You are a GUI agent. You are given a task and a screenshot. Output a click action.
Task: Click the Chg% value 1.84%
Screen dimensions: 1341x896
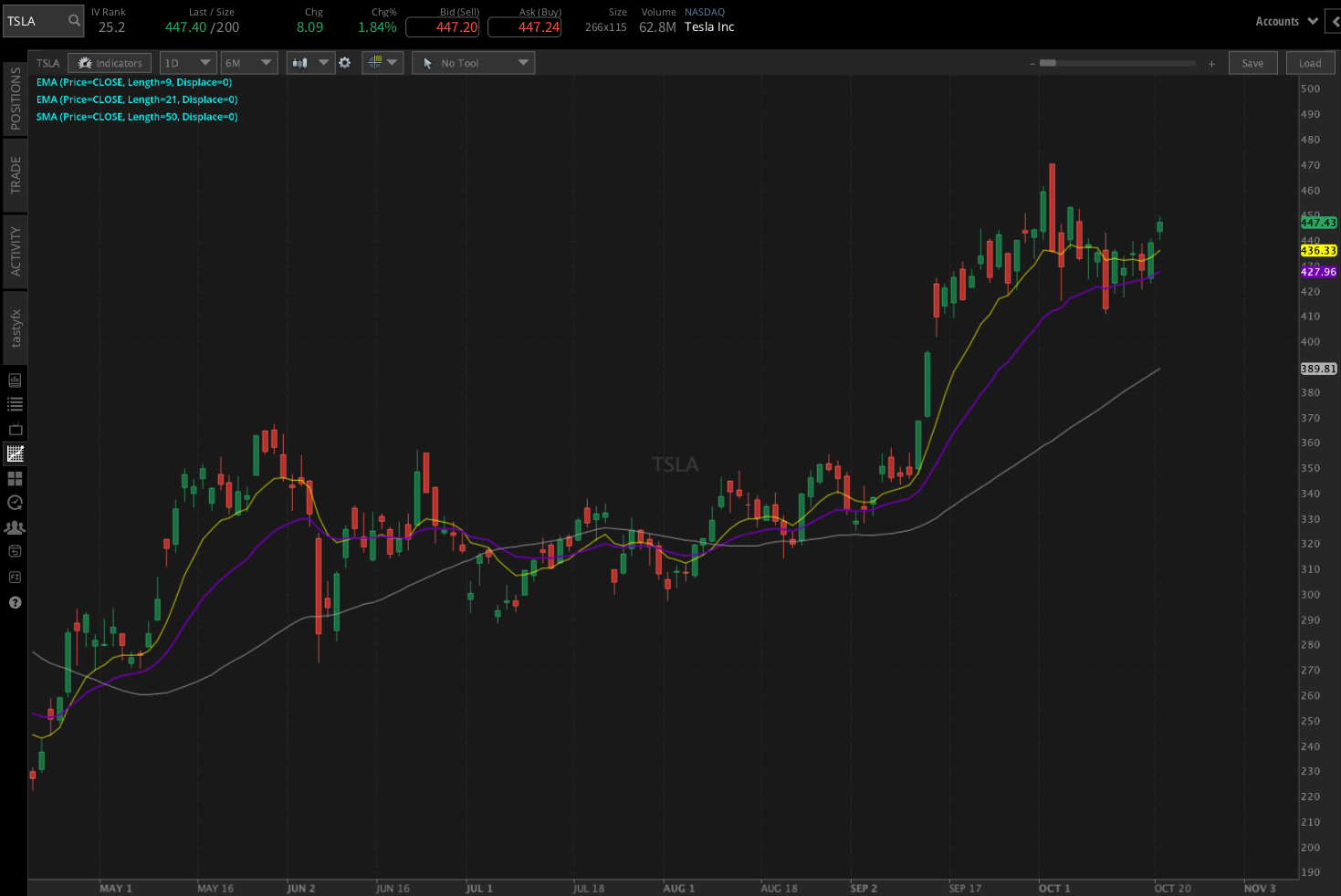[377, 27]
